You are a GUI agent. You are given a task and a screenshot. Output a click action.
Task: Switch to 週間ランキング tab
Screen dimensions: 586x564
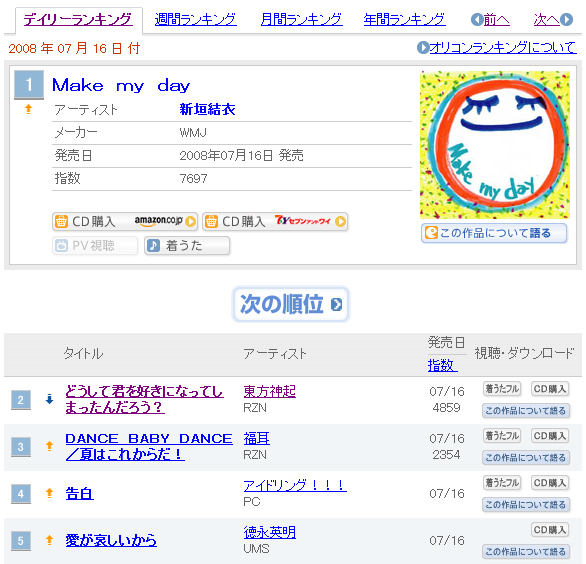[195, 19]
